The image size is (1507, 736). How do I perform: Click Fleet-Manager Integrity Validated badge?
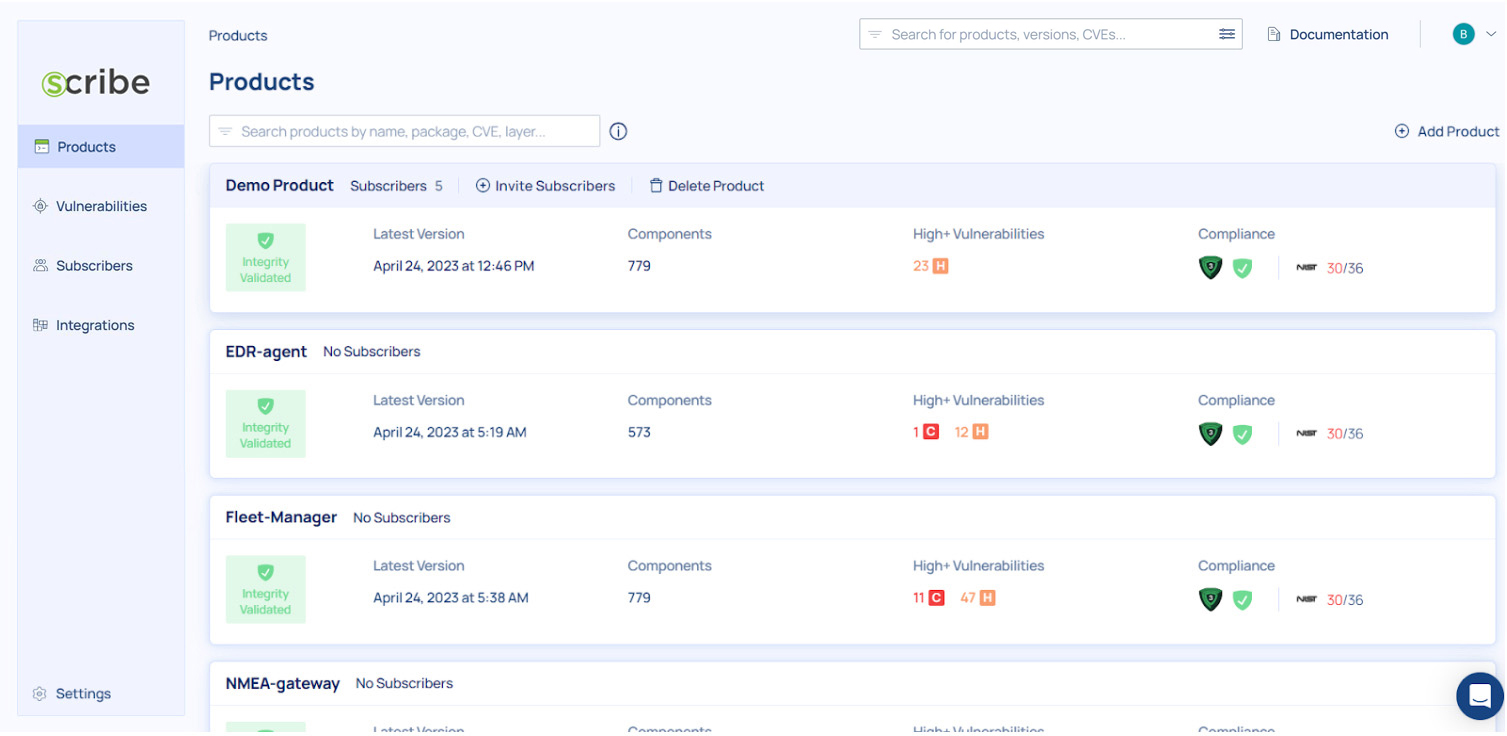point(266,590)
